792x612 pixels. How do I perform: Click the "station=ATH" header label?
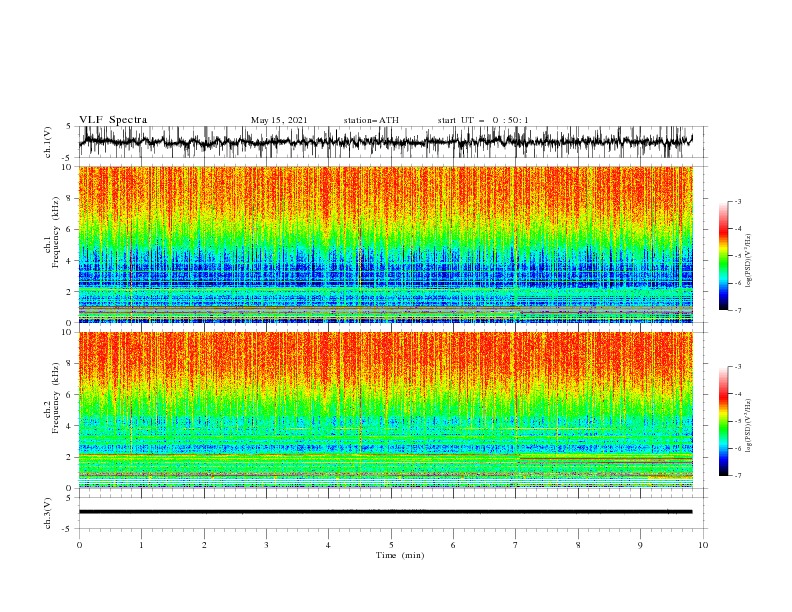coord(371,120)
